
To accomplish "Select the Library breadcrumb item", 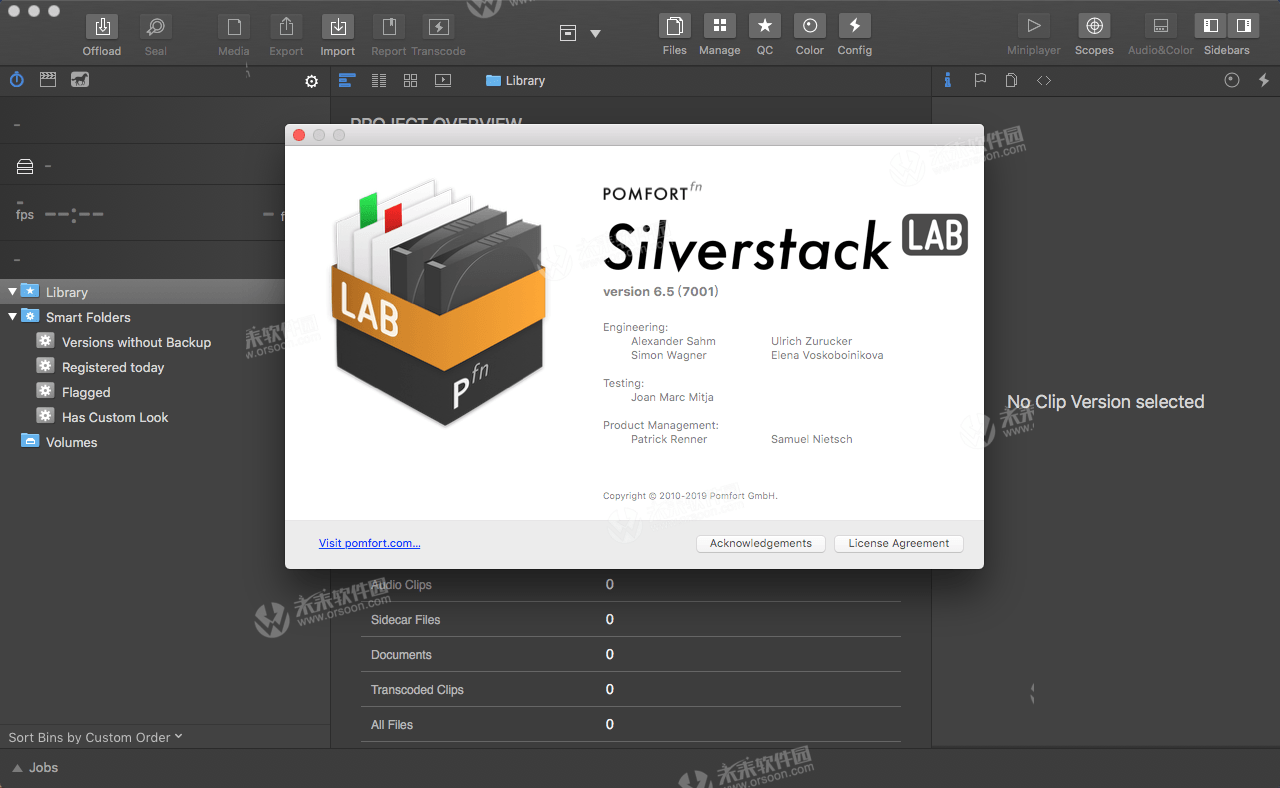I will (514, 80).
